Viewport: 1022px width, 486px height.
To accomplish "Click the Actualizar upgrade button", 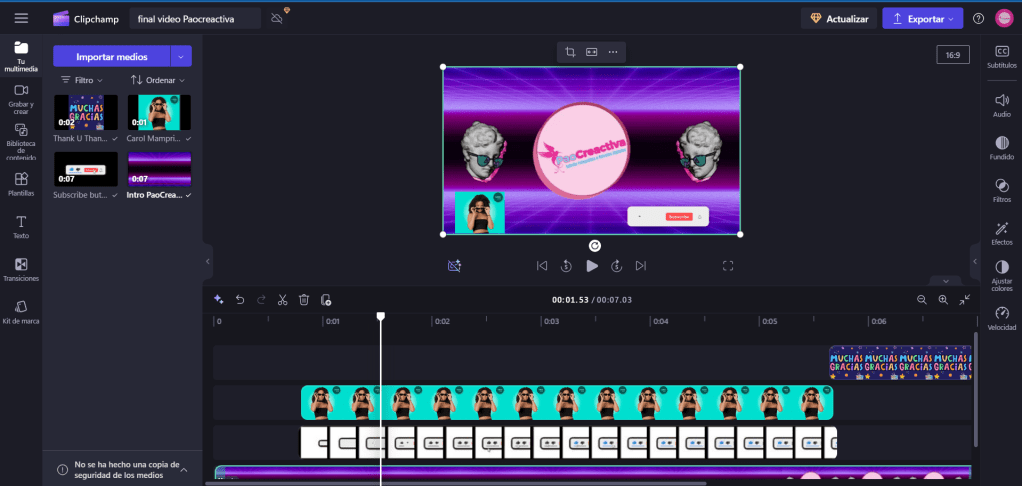I will pos(839,18).
